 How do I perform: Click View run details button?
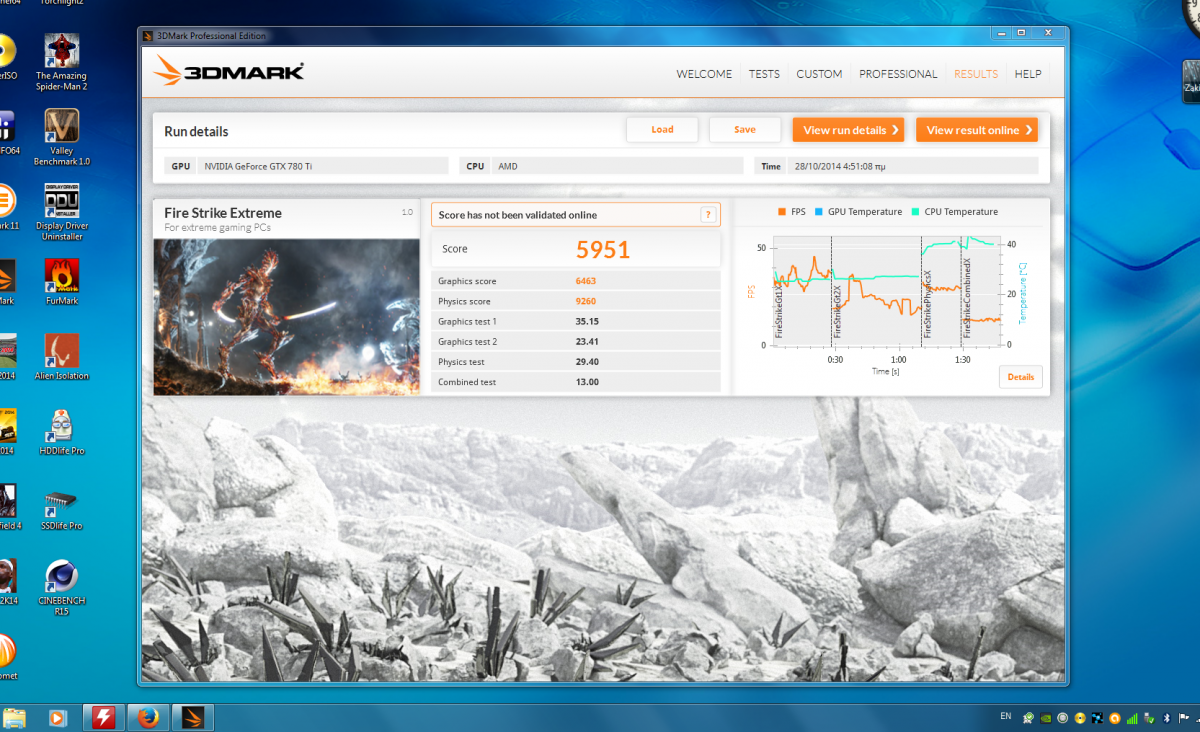(x=849, y=130)
